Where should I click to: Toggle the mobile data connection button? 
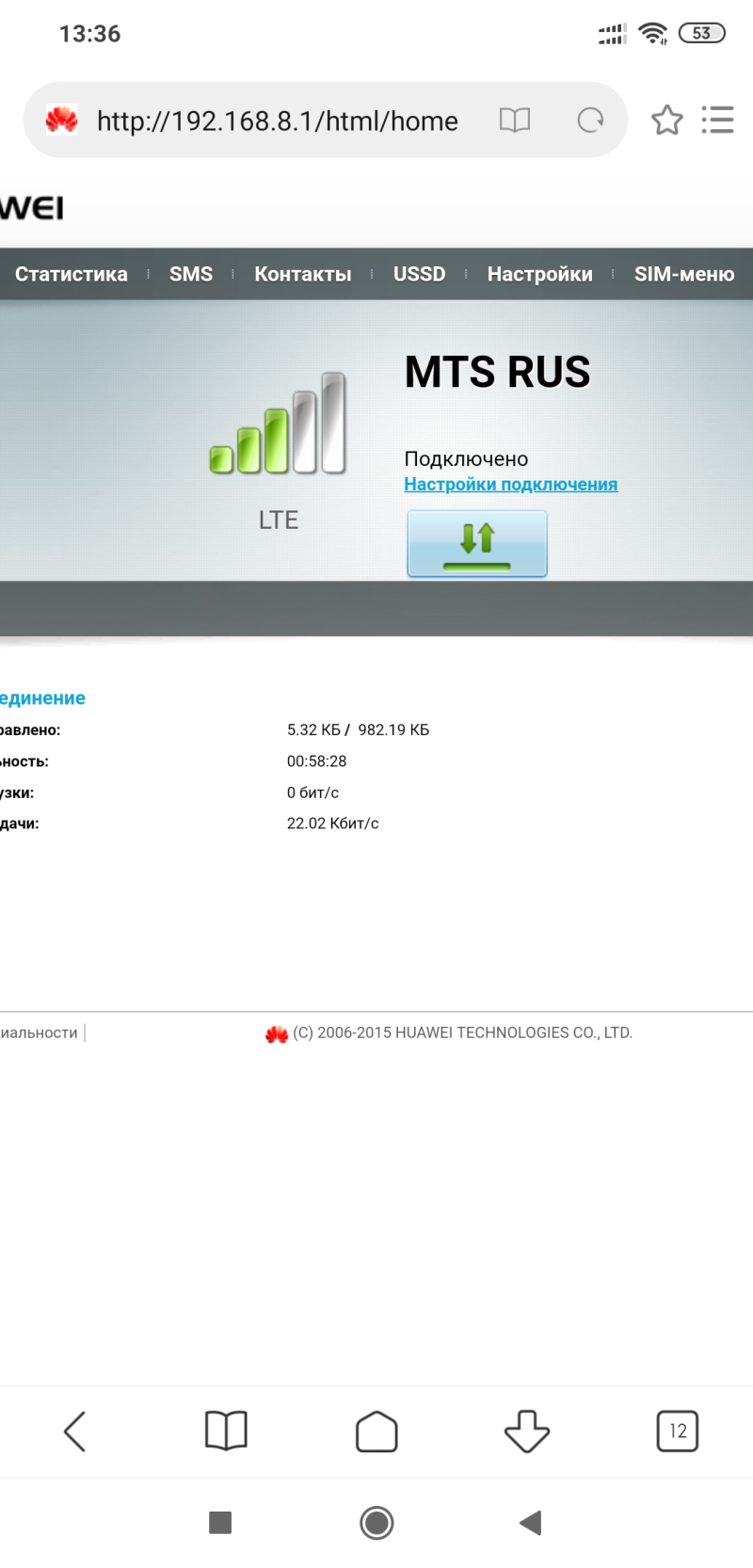pos(477,544)
